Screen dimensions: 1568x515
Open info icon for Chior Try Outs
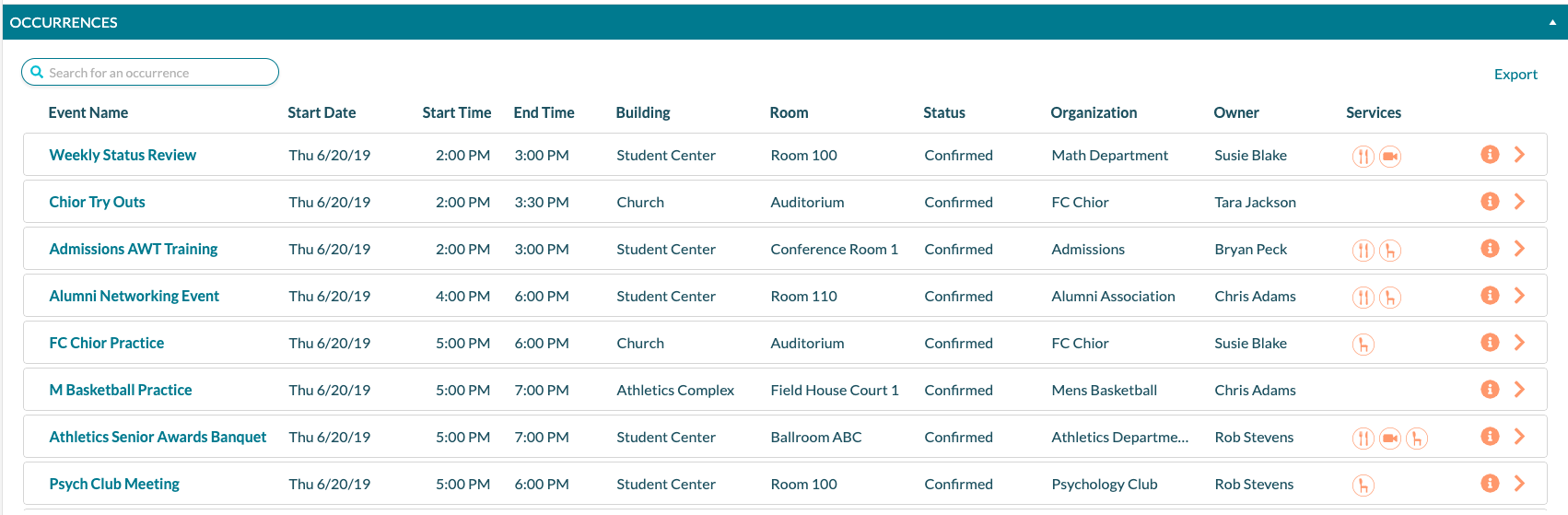[x=1490, y=202]
